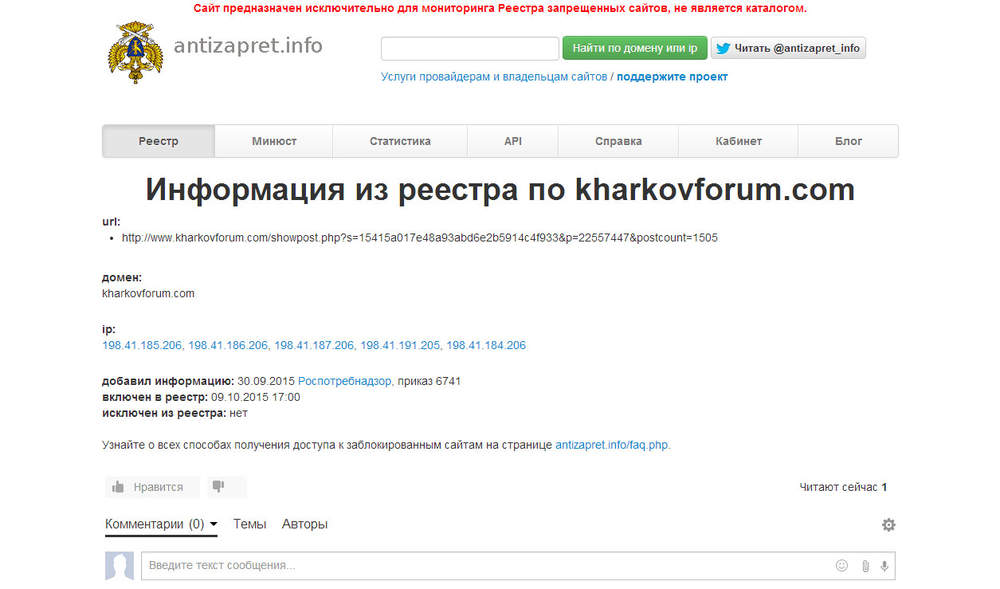Screen dimensions: 1000x589
Task: Click the microphone voice input icon
Action: (x=884, y=566)
